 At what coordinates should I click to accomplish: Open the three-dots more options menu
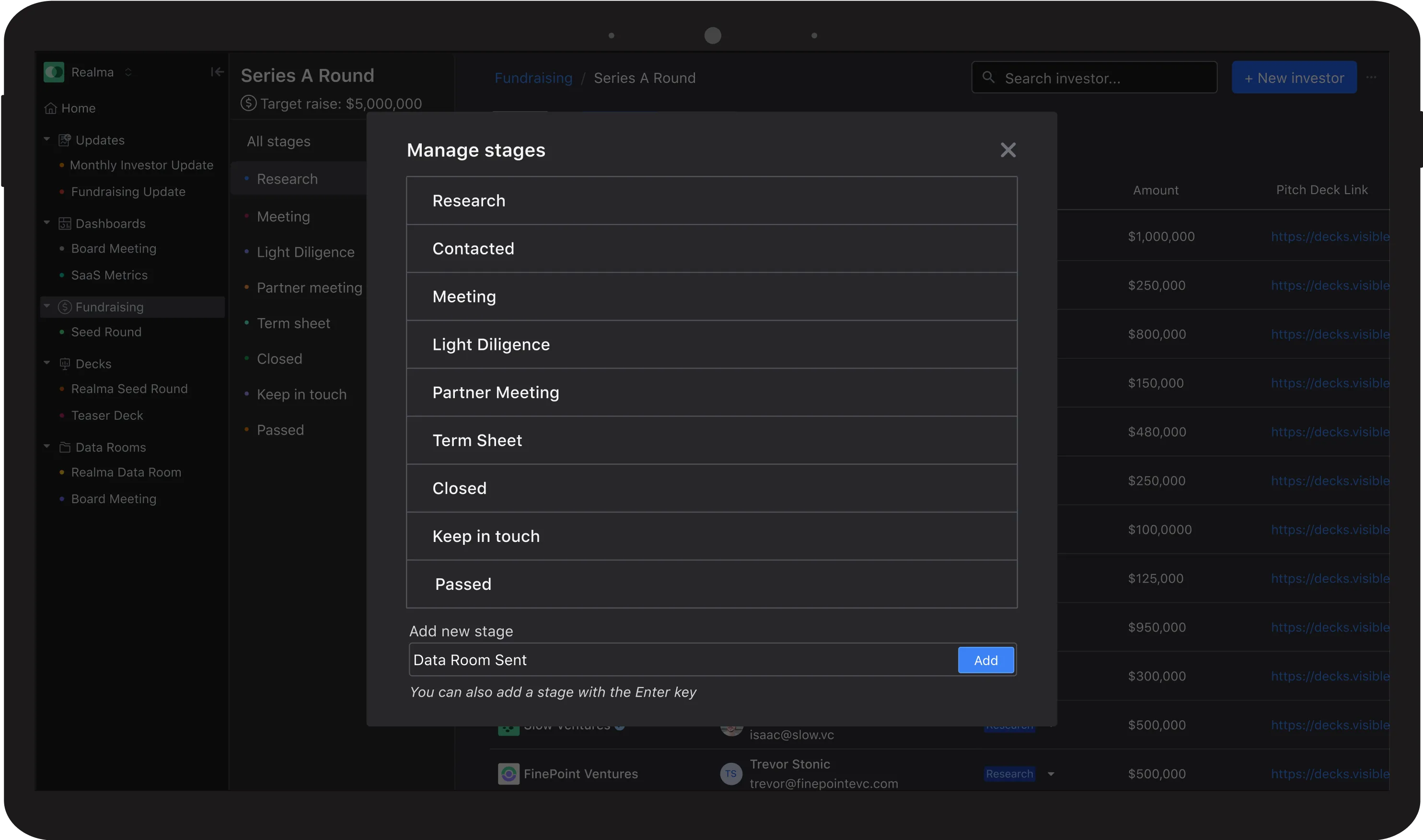click(1371, 78)
